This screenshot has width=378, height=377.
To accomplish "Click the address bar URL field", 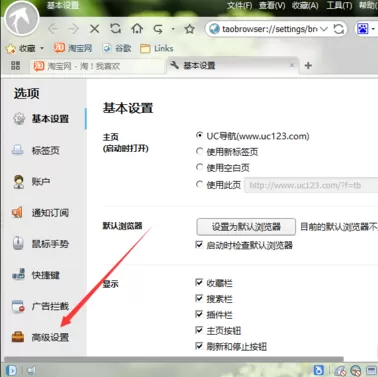I will pos(269,29).
